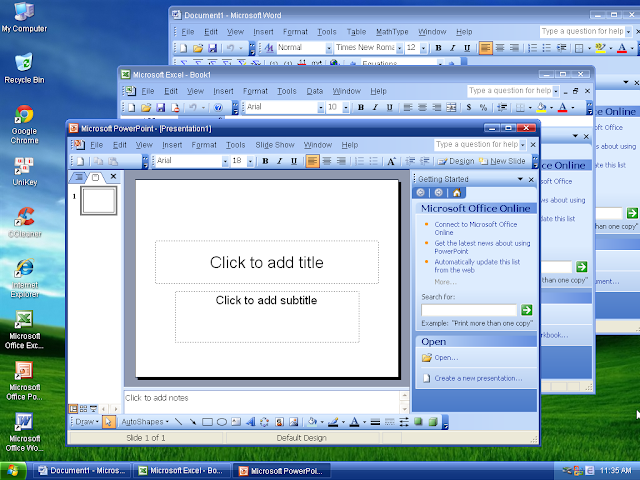640x480 pixels.
Task: Open the Slide Show menu in PowerPoint
Action: 275,145
